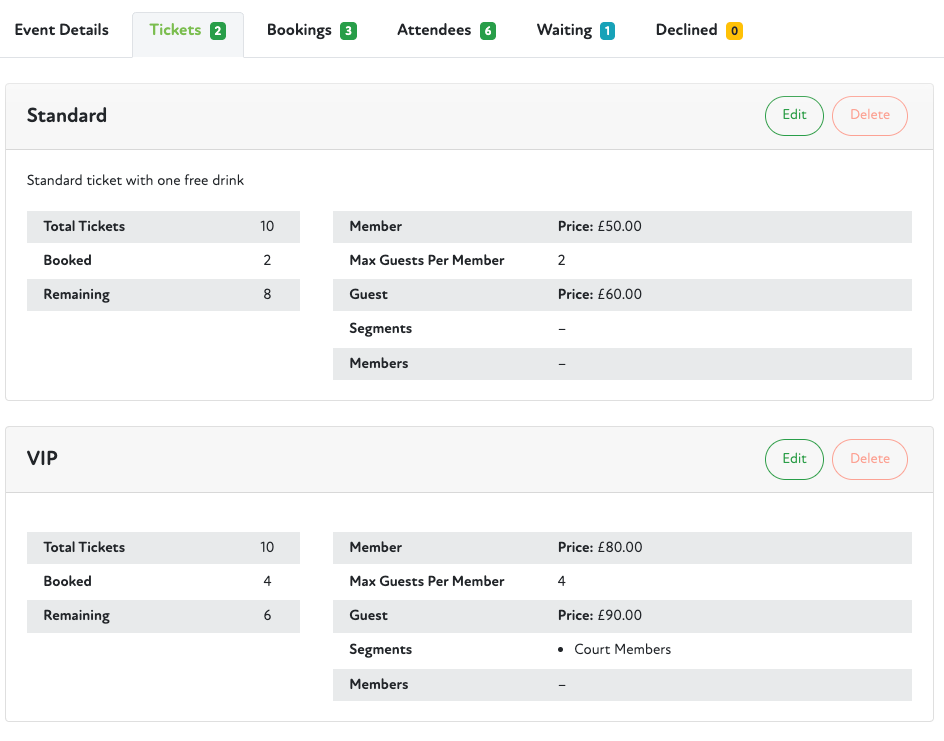The width and height of the screenshot is (944, 741).
Task: Edit the Standard ticket
Action: (x=794, y=115)
